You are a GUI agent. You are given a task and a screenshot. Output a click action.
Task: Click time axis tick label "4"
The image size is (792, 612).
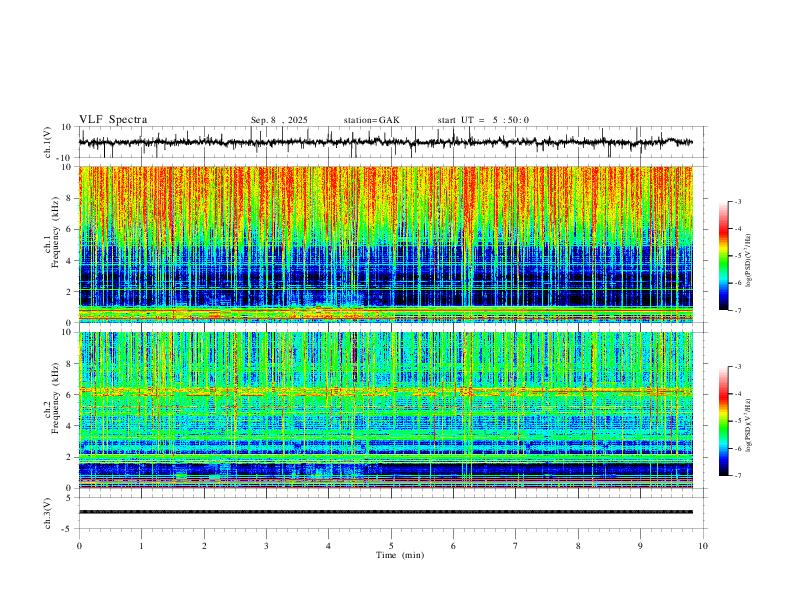[x=329, y=546]
